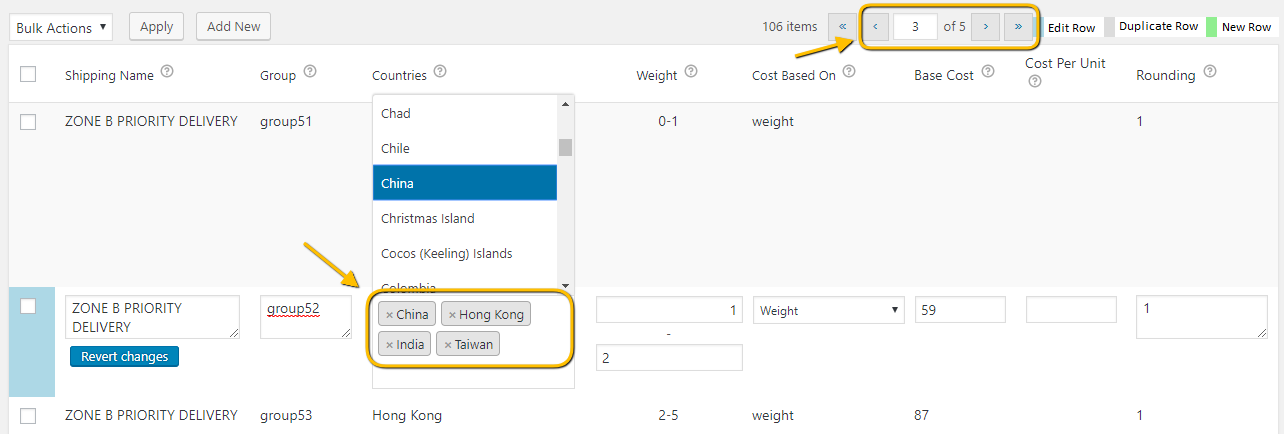
Task: Click help icon beside Cost Based On
Action: [849, 72]
